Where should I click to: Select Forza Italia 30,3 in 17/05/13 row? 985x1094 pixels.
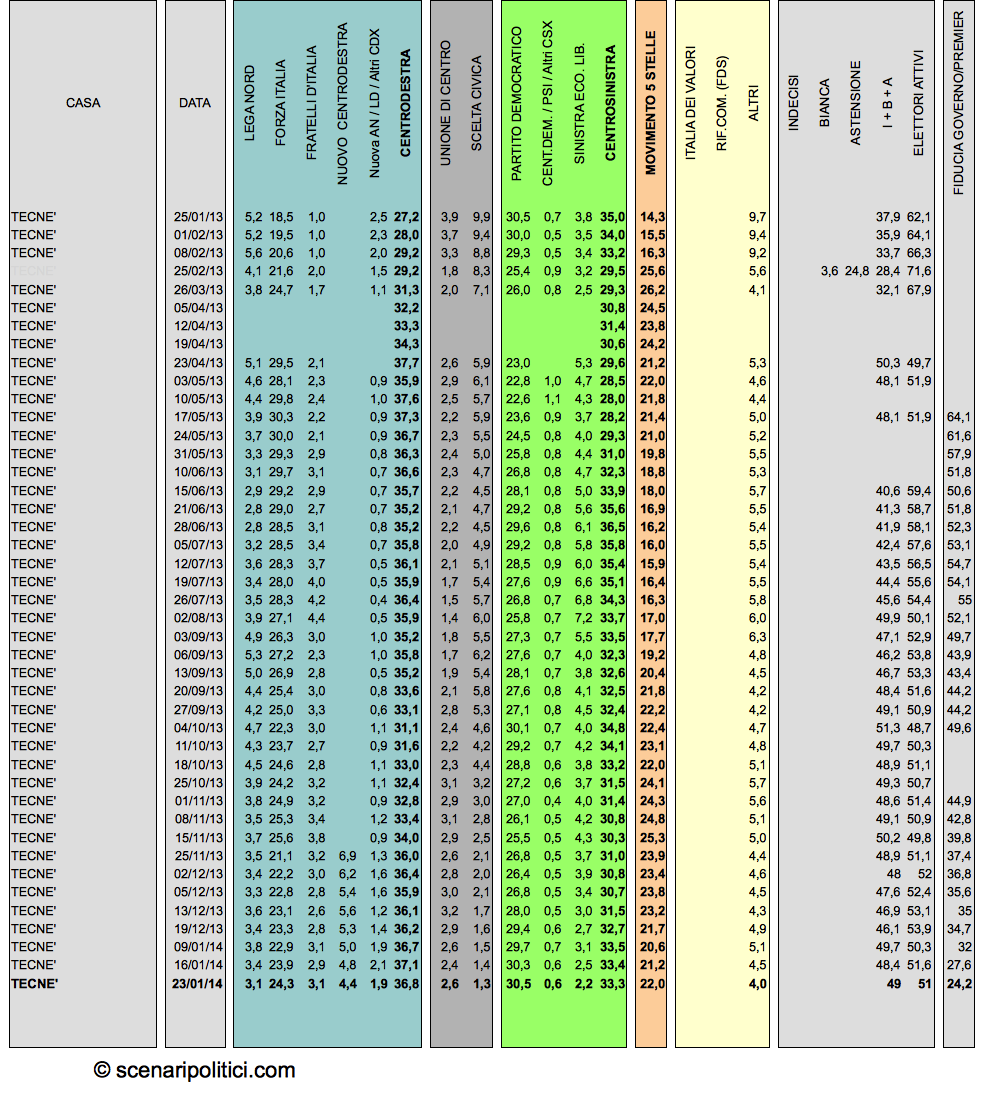pyautogui.click(x=281, y=417)
